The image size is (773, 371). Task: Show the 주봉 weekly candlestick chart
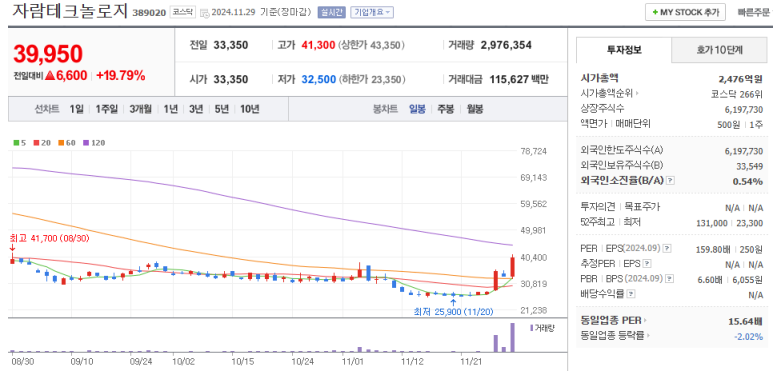pos(446,109)
